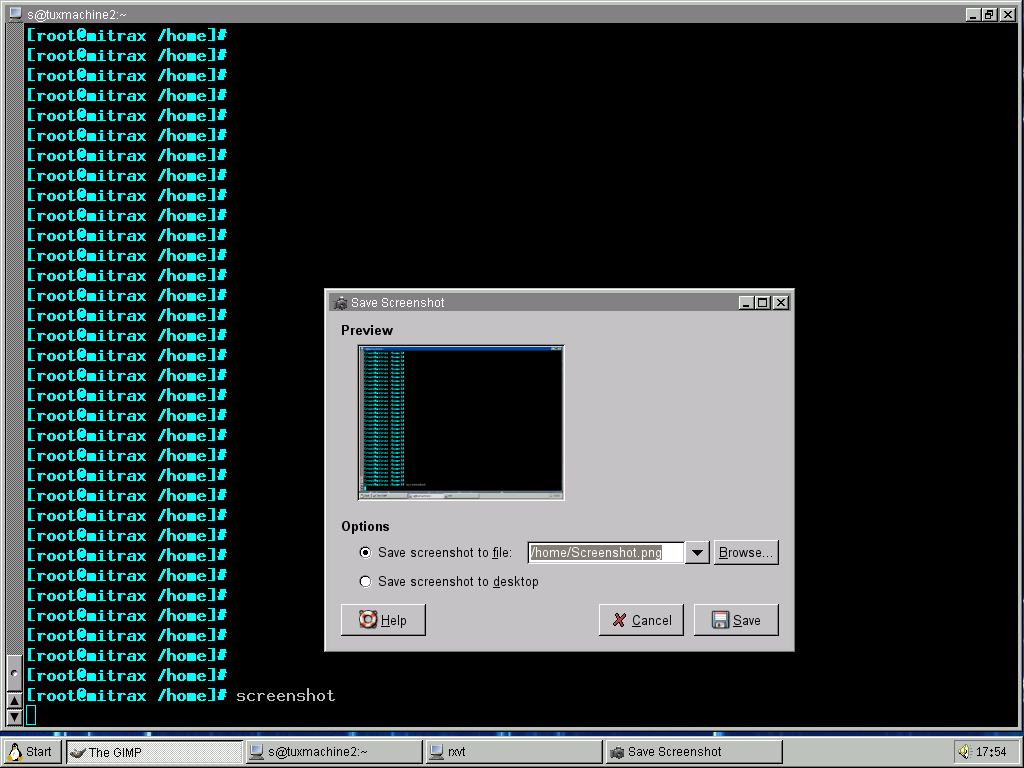Click the Browse... button
Image resolution: width=1024 pixels, height=768 pixels.
coord(746,552)
